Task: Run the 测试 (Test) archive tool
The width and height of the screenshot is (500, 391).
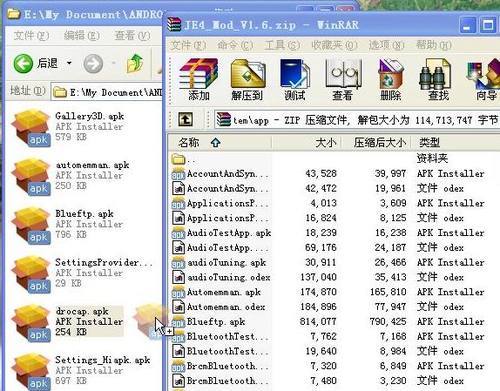Action: tap(295, 79)
